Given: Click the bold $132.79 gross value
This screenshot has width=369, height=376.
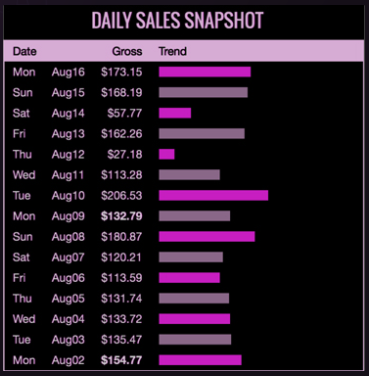Looking at the screenshot, I should [122, 216].
